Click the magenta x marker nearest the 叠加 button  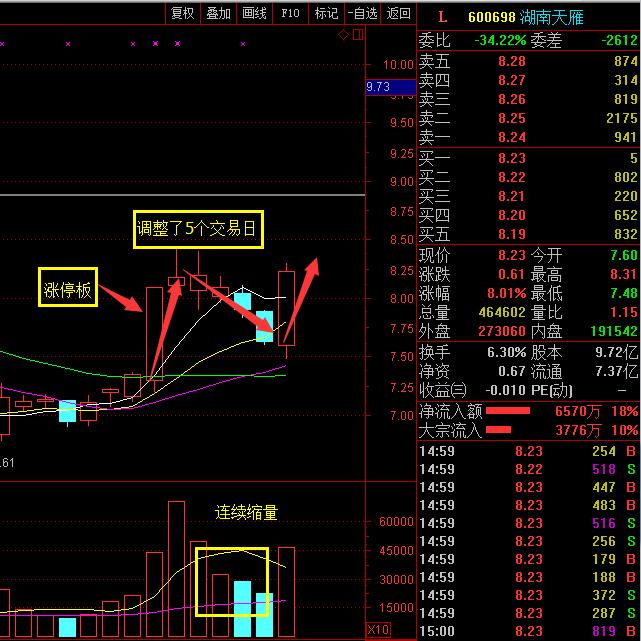tap(242, 44)
